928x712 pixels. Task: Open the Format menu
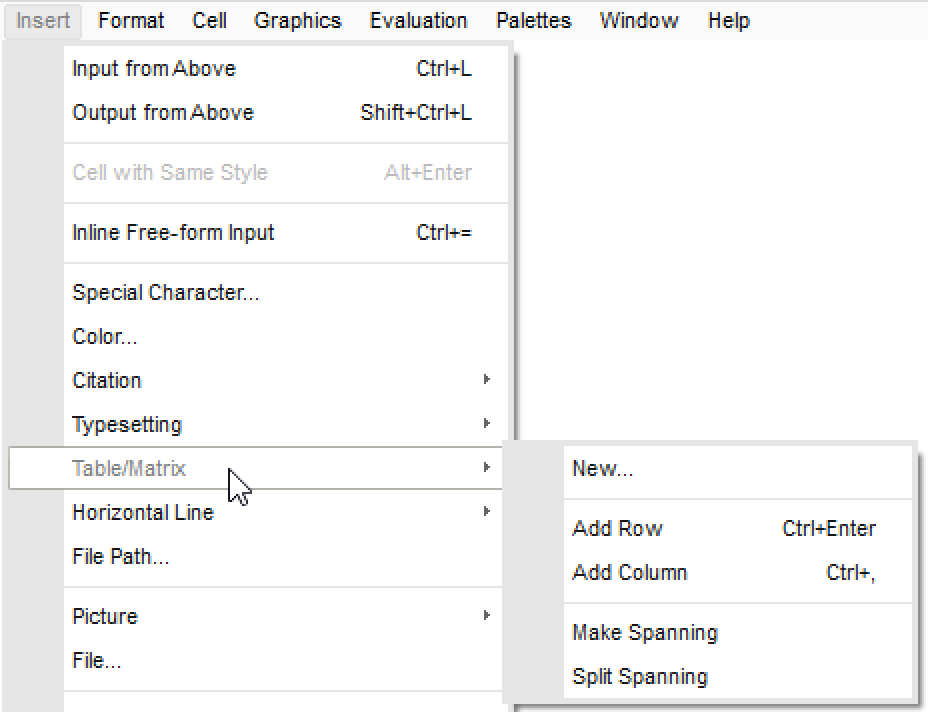(x=131, y=20)
